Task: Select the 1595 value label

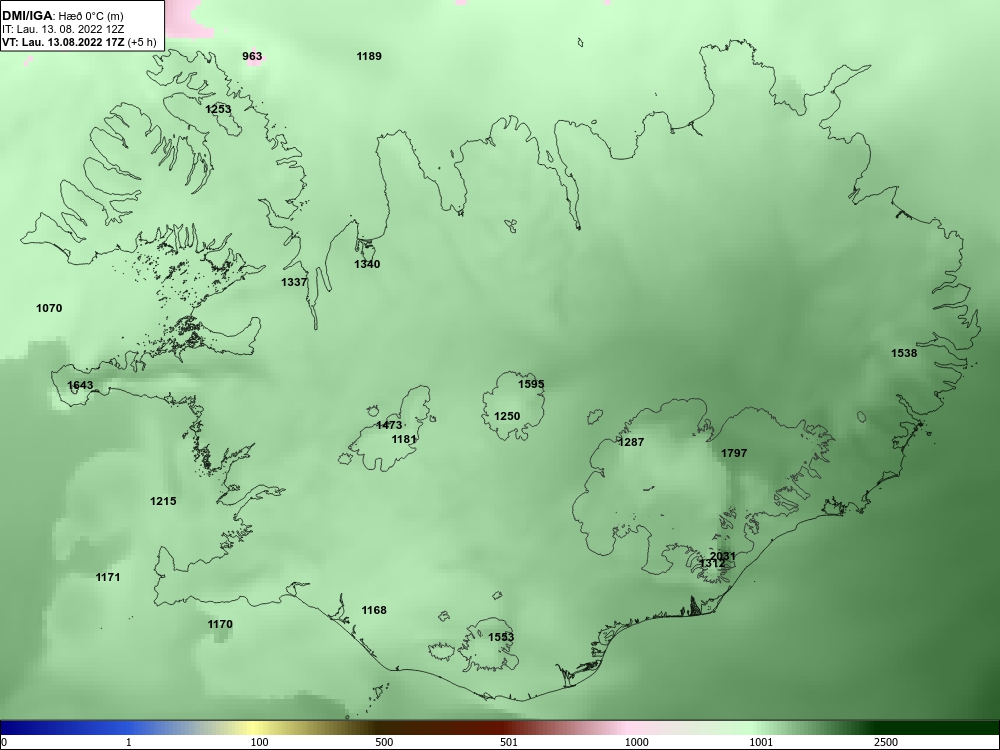Action: (x=531, y=384)
